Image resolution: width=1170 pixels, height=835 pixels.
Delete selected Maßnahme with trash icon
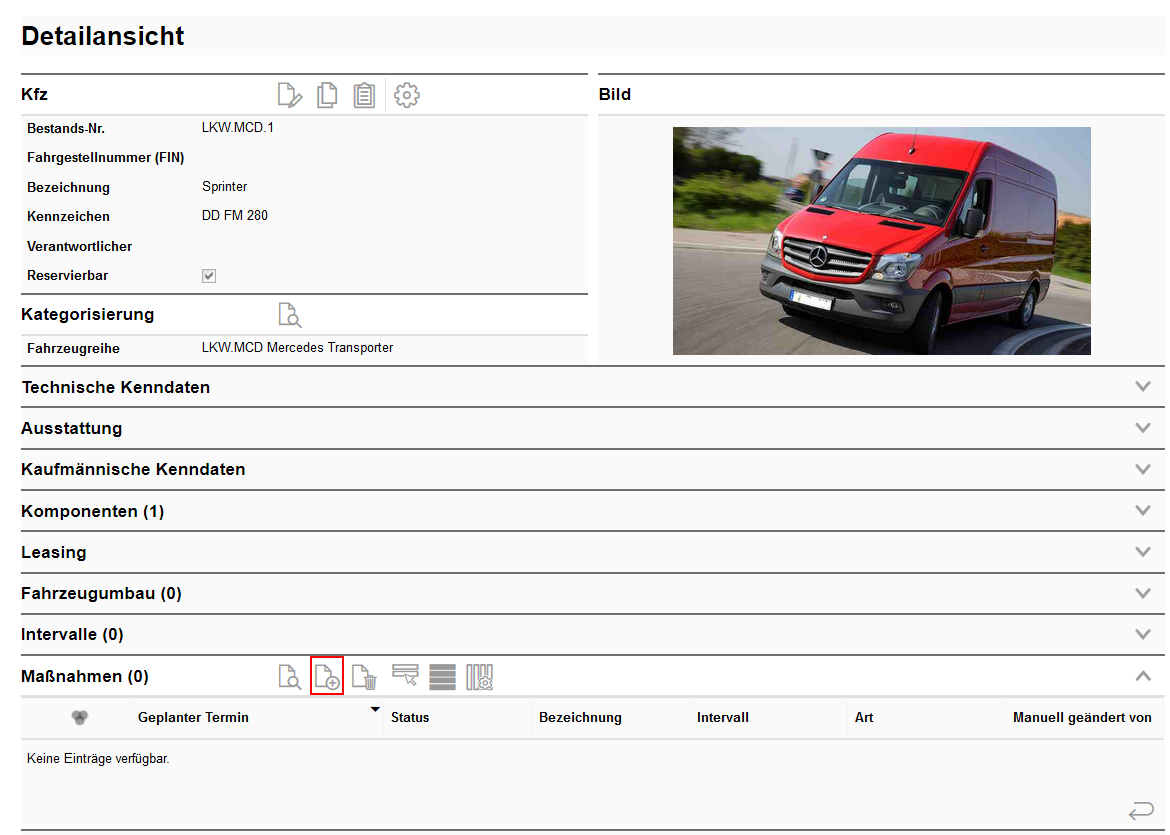[364, 677]
